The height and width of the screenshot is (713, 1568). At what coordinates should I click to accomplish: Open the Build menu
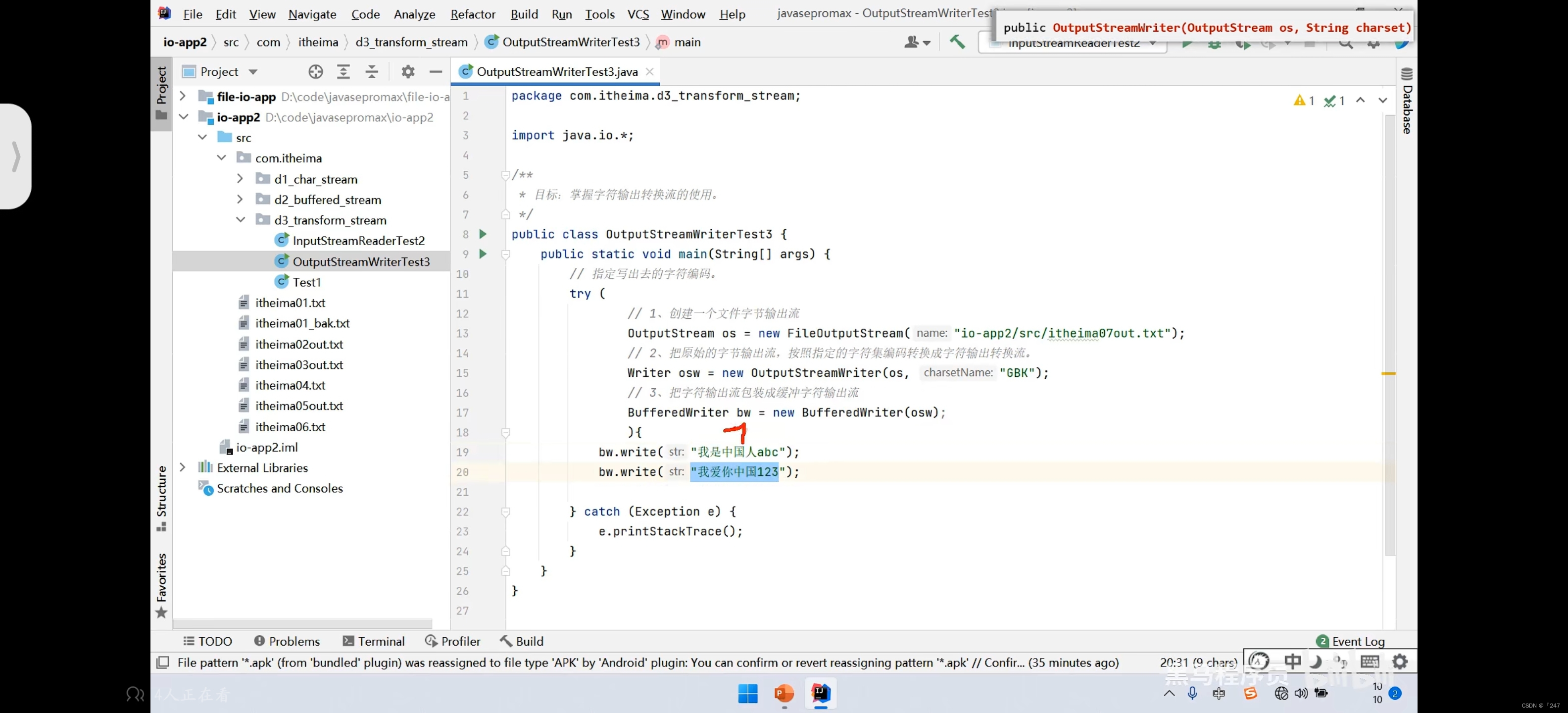[x=524, y=13]
